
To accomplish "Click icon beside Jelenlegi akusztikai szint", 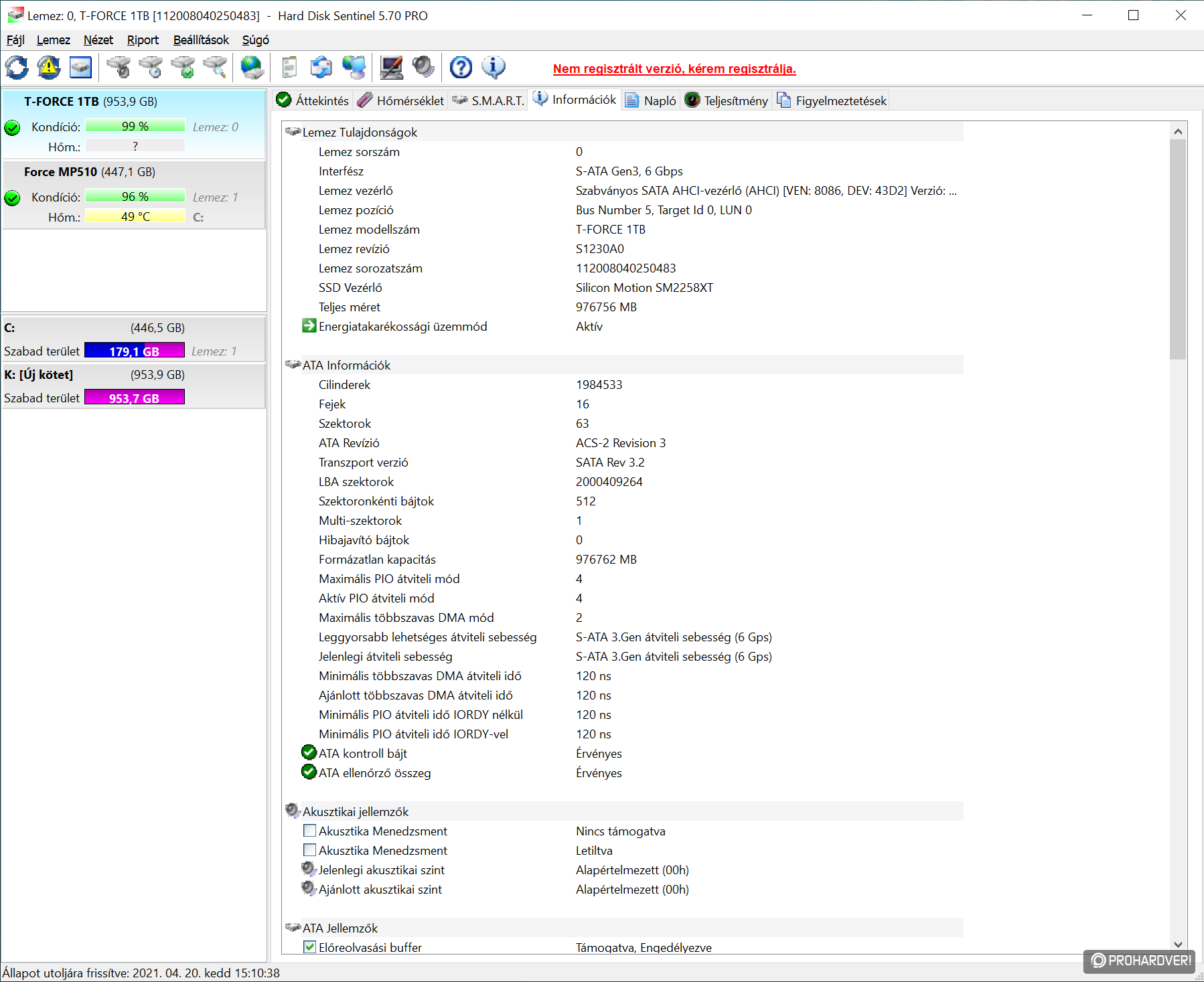I will (x=309, y=869).
